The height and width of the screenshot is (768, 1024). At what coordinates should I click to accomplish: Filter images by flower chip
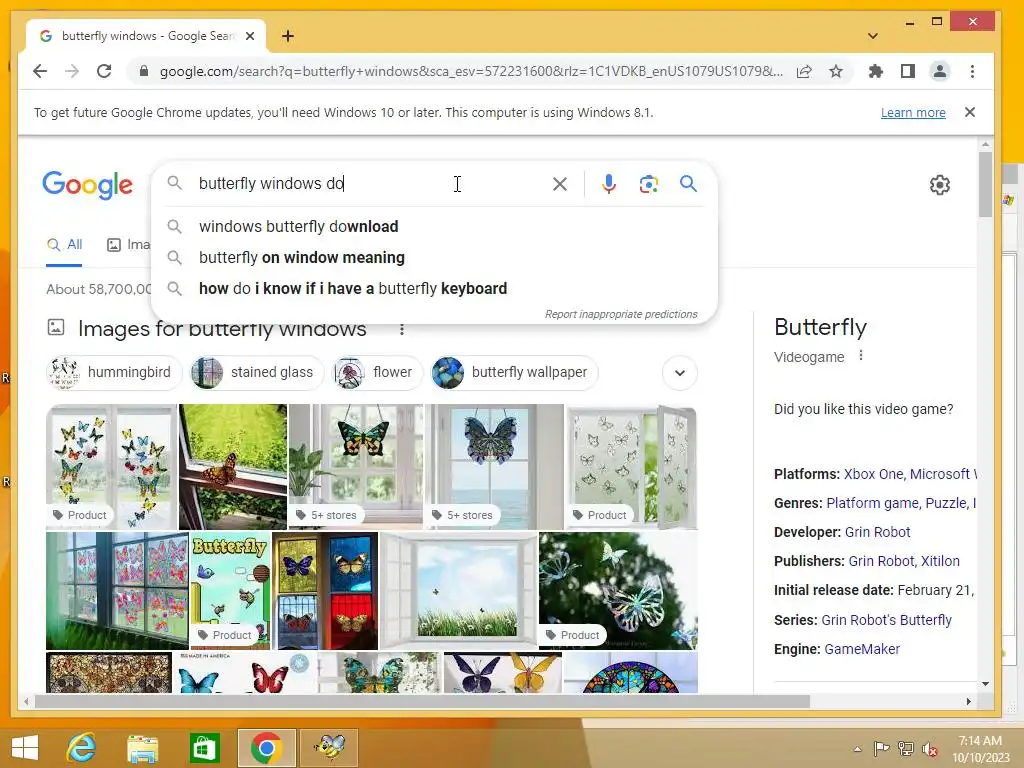pyautogui.click(x=377, y=373)
